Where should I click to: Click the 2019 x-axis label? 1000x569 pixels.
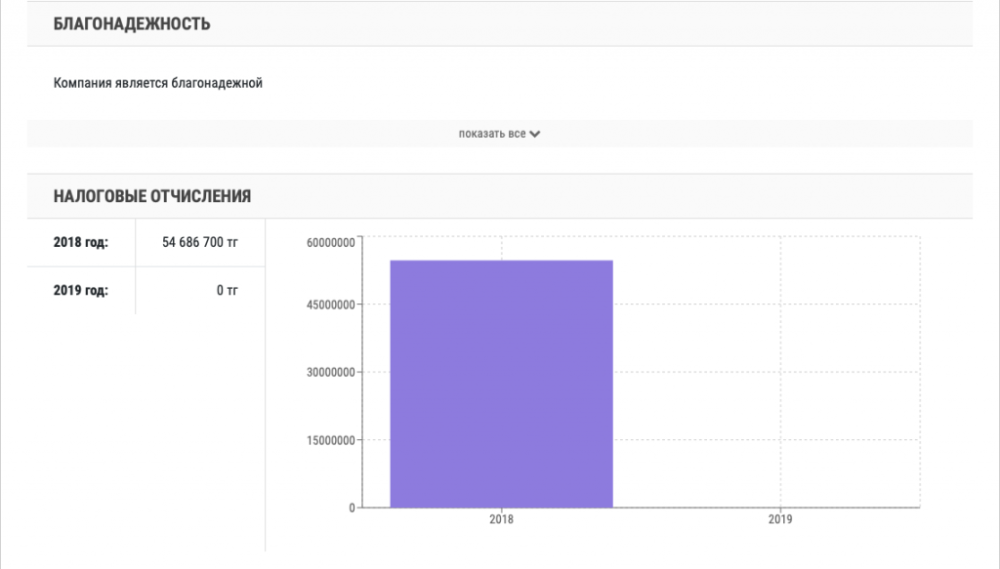(780, 521)
